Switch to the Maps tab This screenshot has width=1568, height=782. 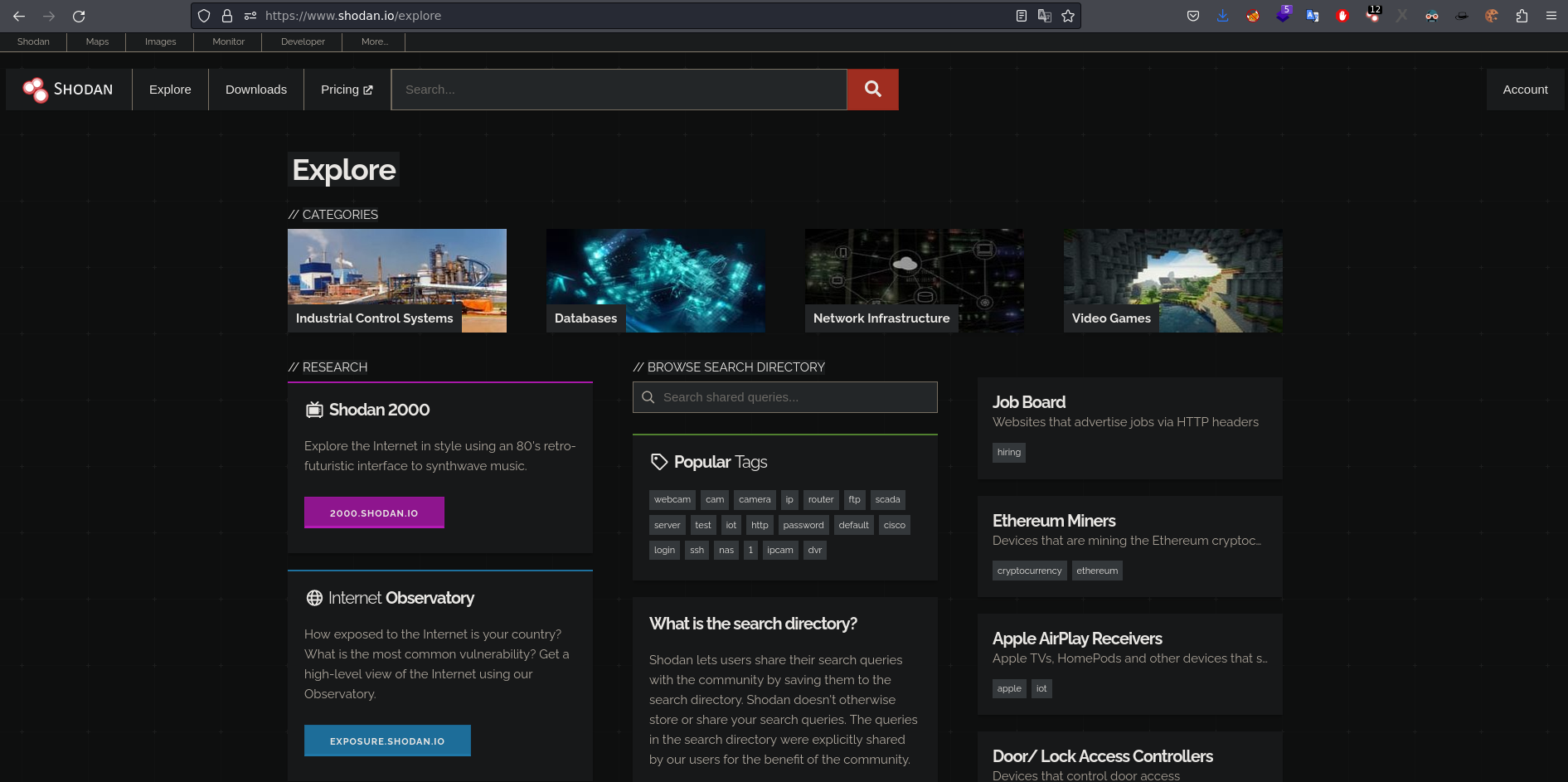coord(97,41)
